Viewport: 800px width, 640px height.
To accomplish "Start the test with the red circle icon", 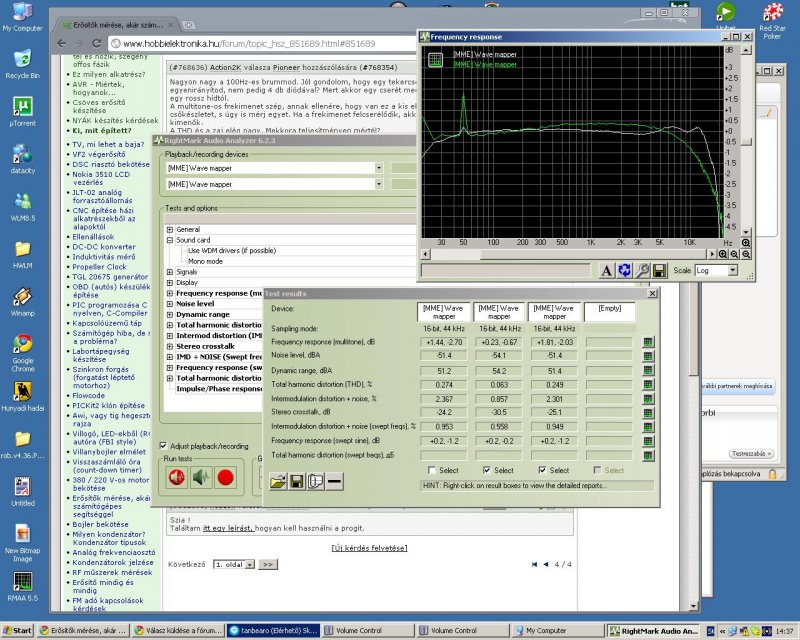I will coord(226,478).
